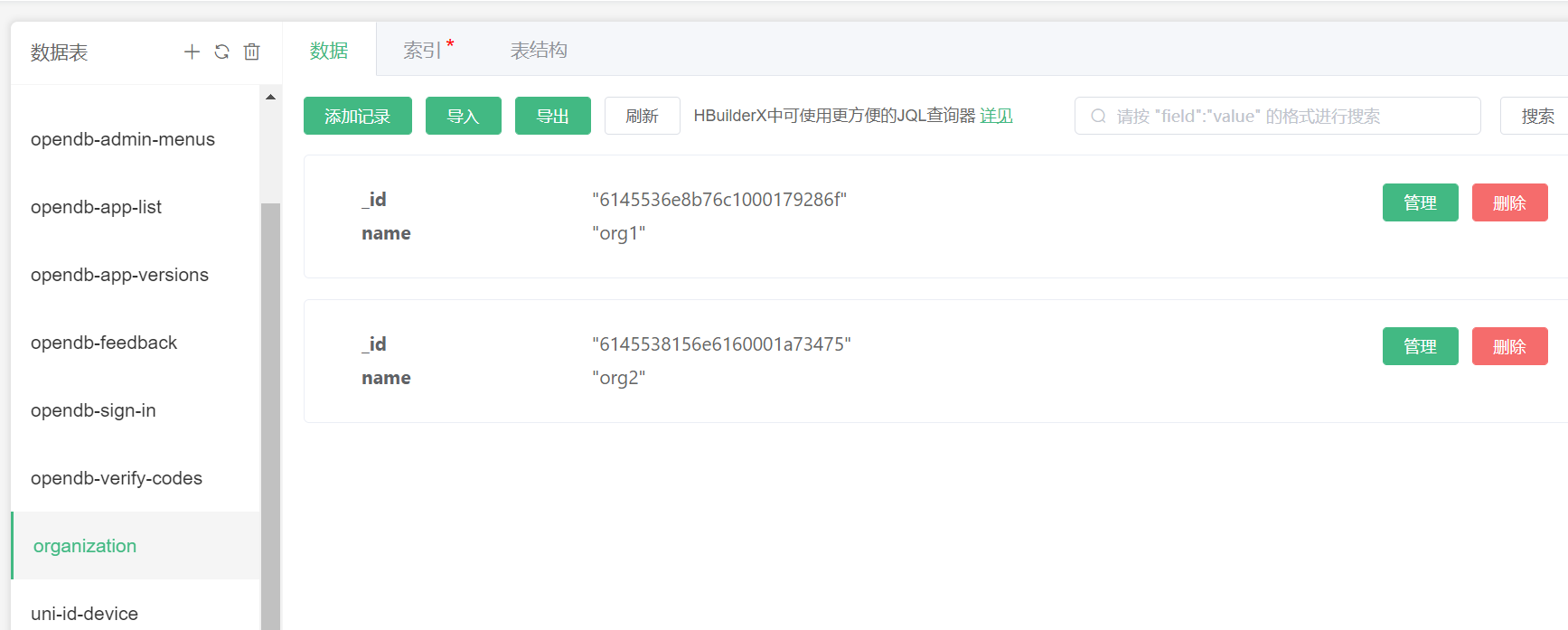Click the 搜索 button
This screenshot has height=630, width=1568.
tap(1536, 116)
